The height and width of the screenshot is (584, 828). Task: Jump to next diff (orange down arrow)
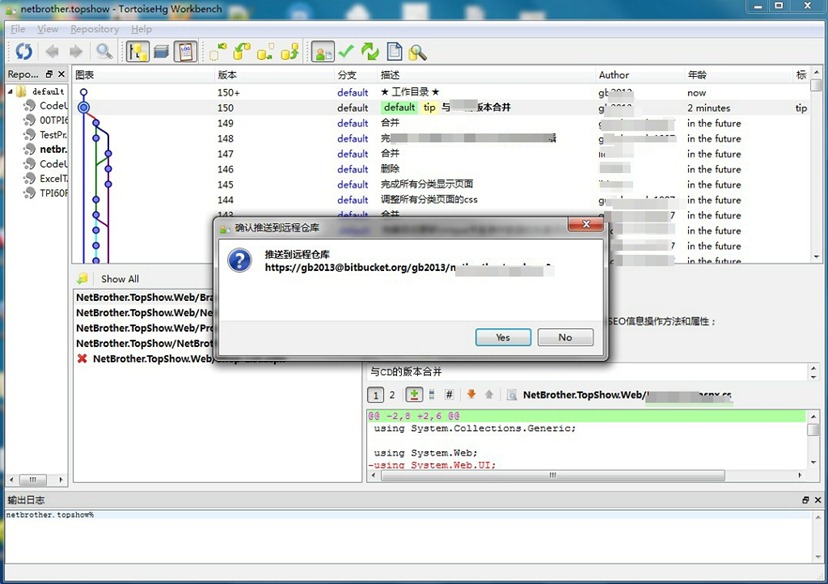click(471, 394)
